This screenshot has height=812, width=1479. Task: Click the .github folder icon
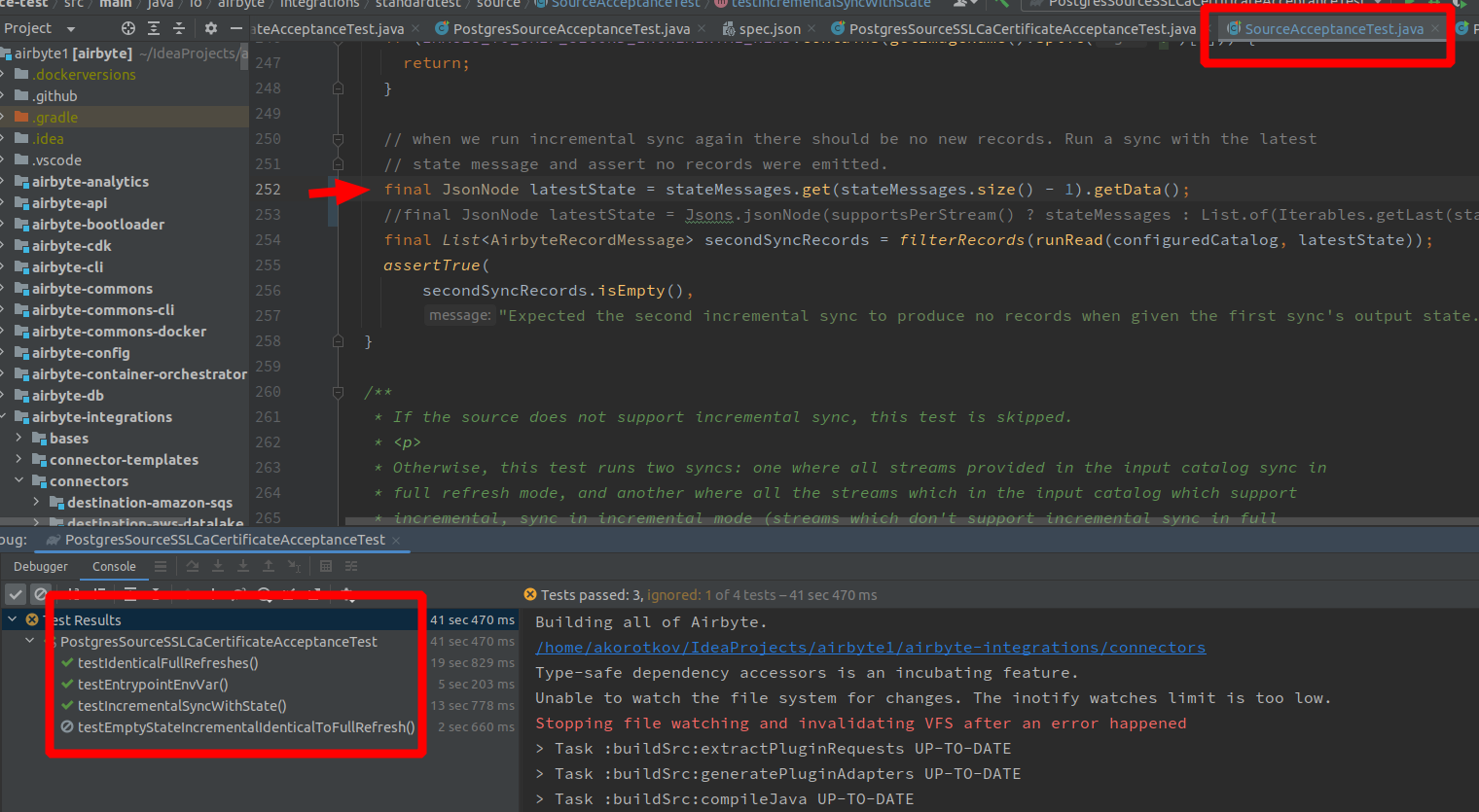tap(21, 96)
